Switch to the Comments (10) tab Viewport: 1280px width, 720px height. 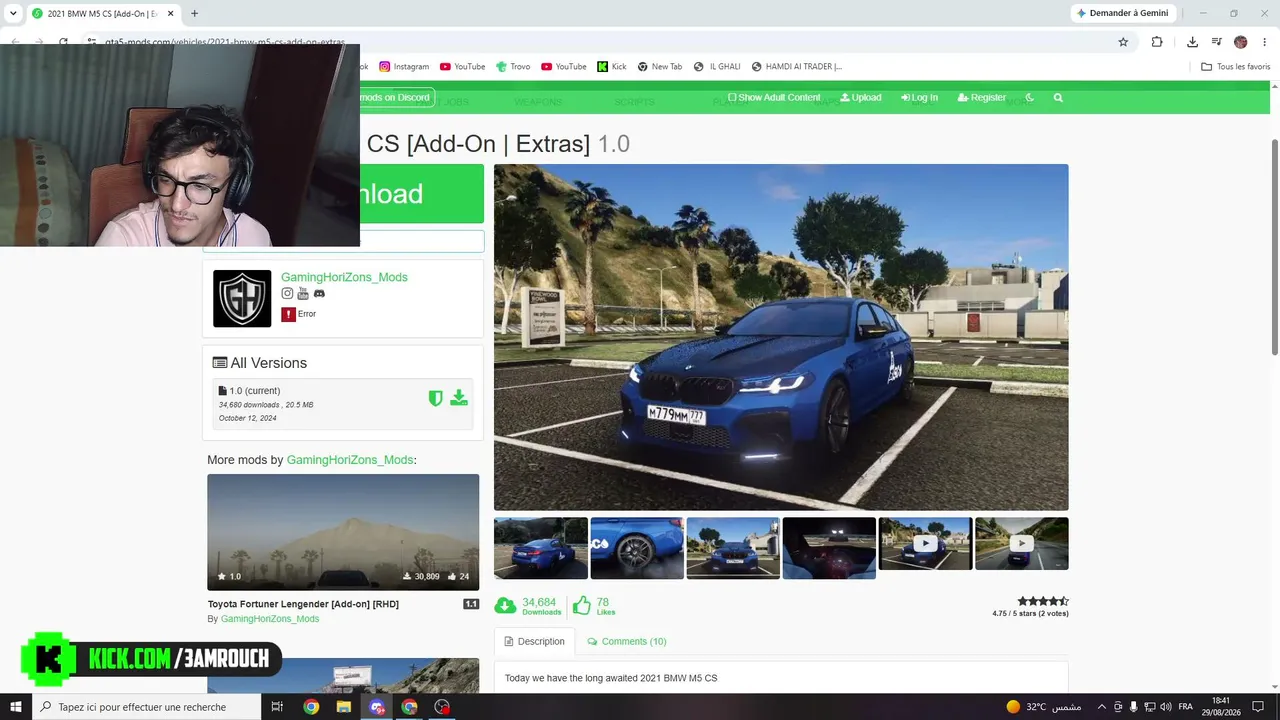click(x=627, y=641)
